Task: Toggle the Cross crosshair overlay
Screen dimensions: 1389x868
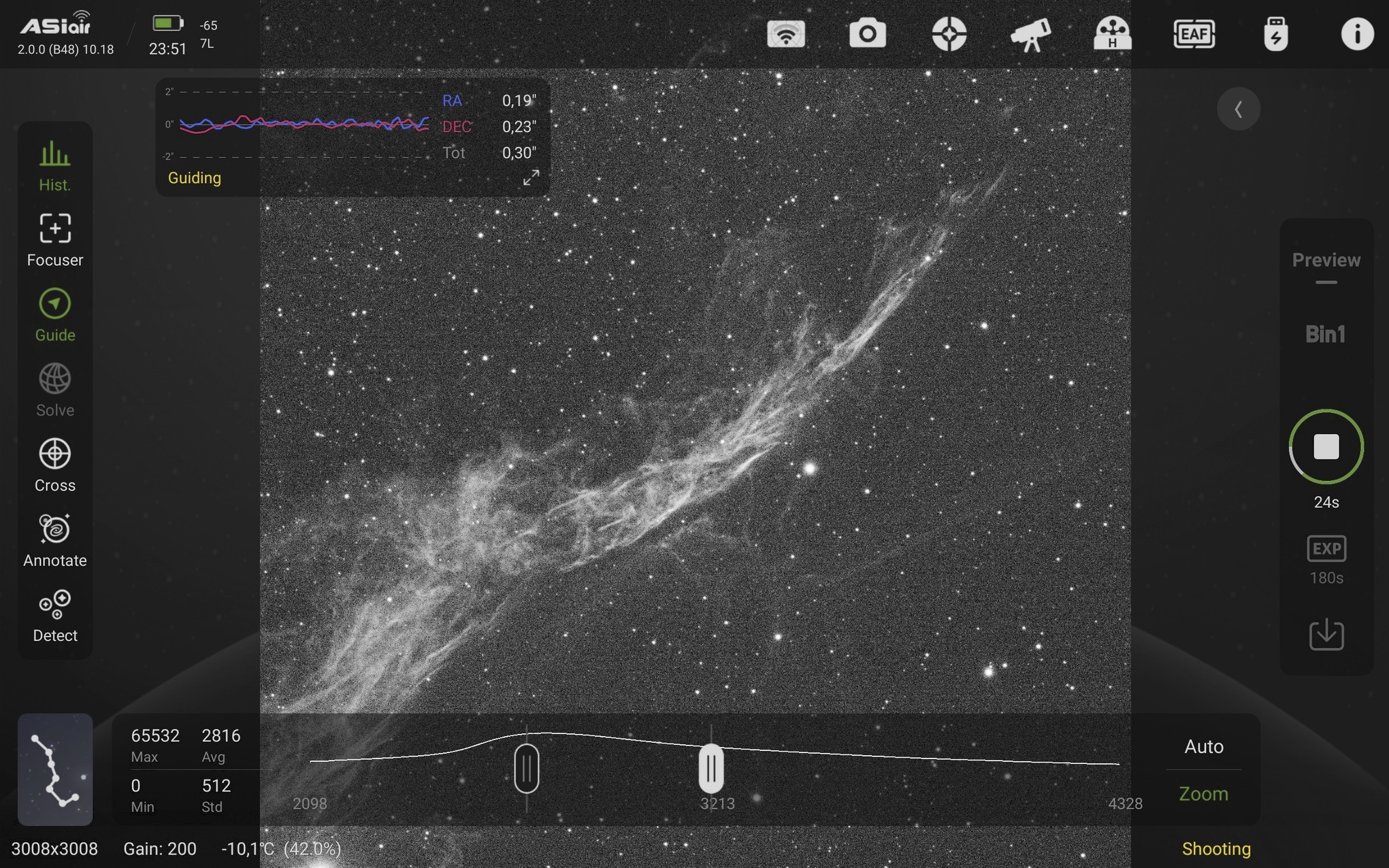Action: (x=54, y=465)
